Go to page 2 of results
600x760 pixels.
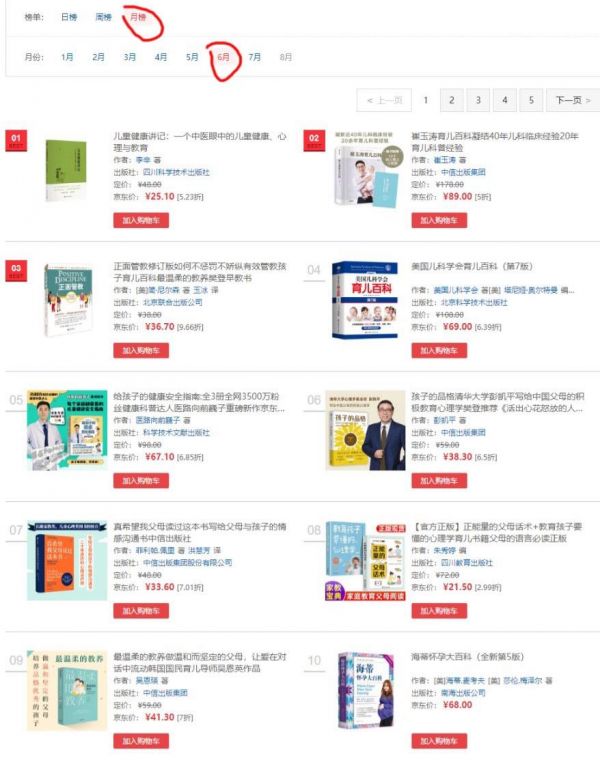click(x=452, y=100)
